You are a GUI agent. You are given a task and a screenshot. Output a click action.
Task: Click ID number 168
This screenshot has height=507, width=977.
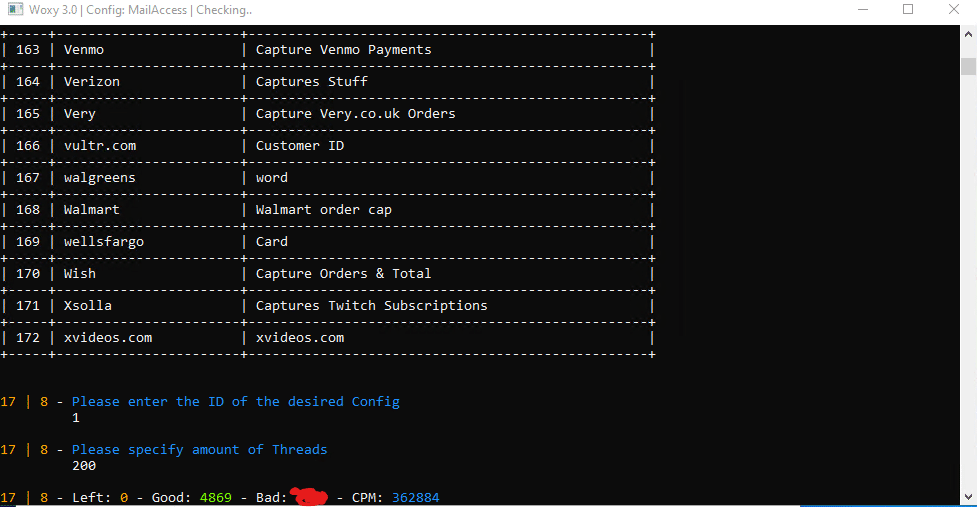click(x=27, y=210)
